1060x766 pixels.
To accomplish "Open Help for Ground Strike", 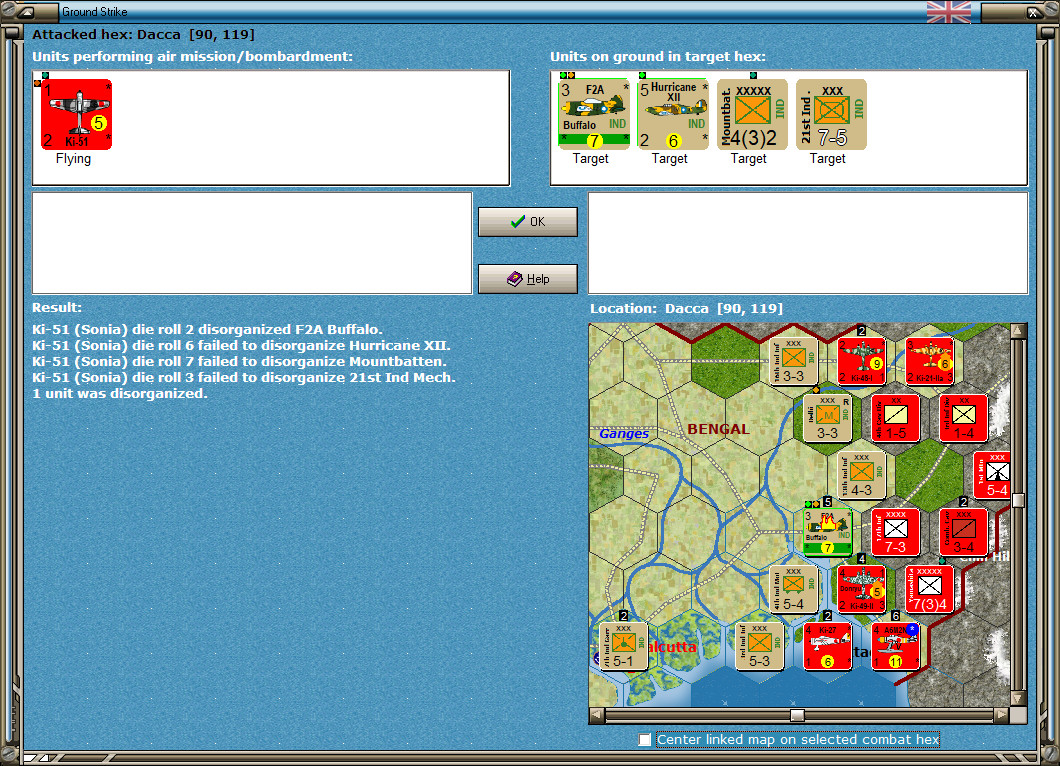I will click(528, 279).
